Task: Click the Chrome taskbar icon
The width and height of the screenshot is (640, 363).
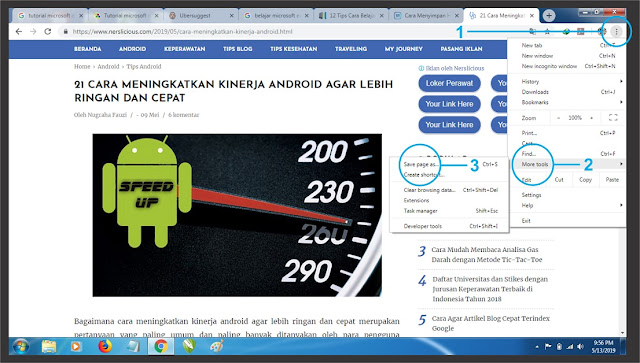Action: point(161,347)
